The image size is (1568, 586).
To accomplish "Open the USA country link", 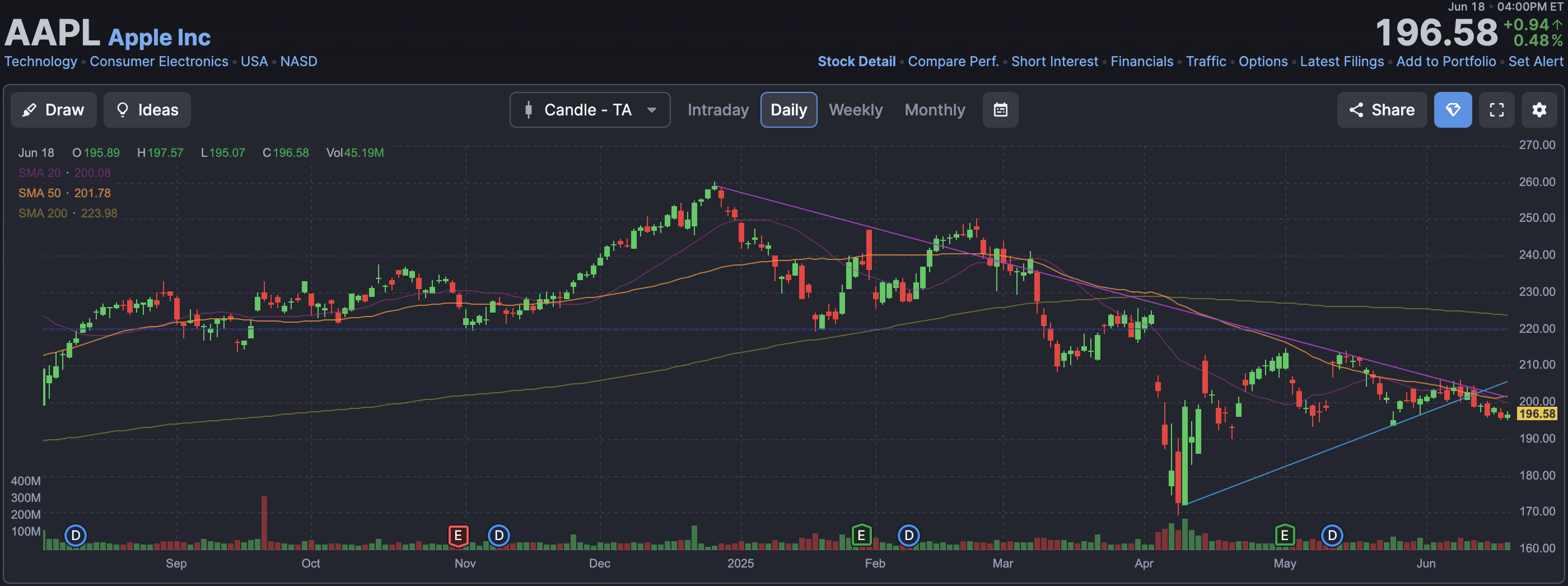I will pyautogui.click(x=254, y=62).
